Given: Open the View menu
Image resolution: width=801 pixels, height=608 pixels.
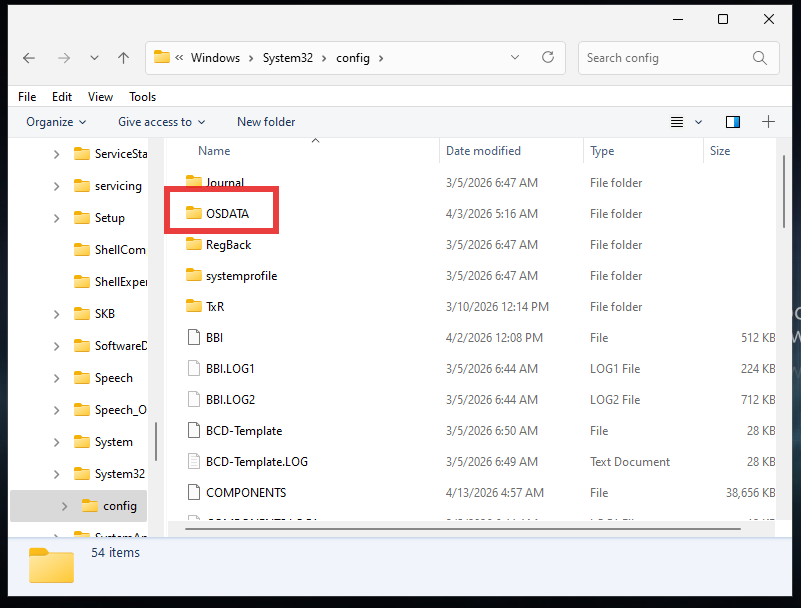Looking at the screenshot, I should click(100, 97).
